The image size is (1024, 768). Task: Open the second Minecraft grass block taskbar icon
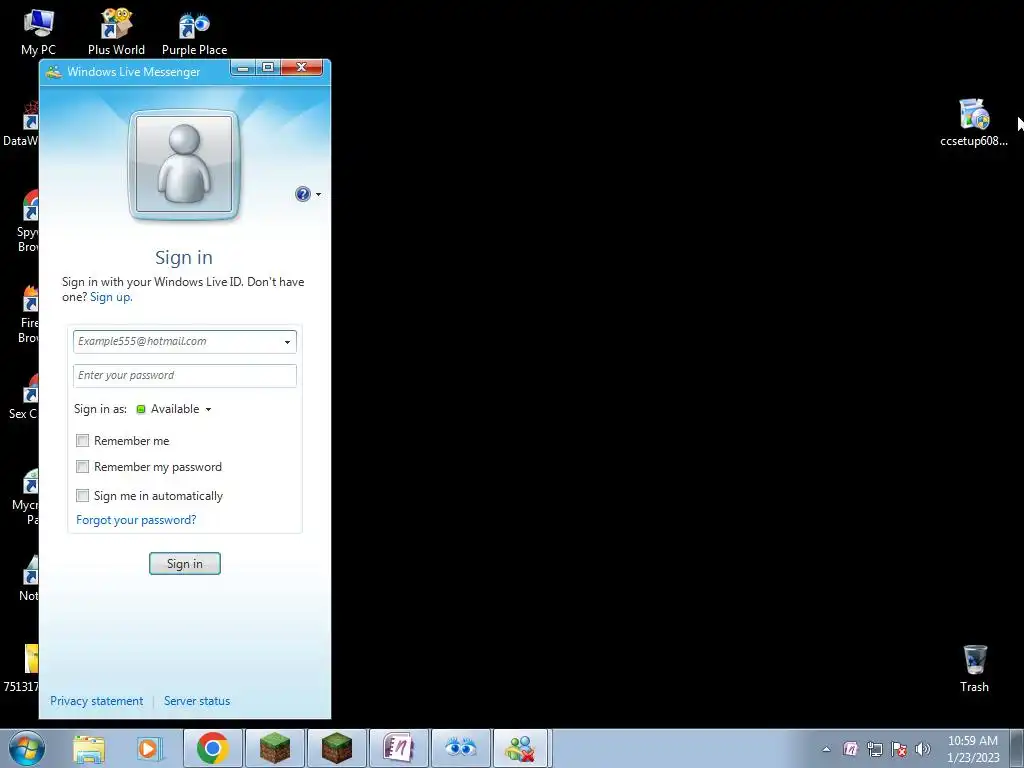pyautogui.click(x=336, y=748)
